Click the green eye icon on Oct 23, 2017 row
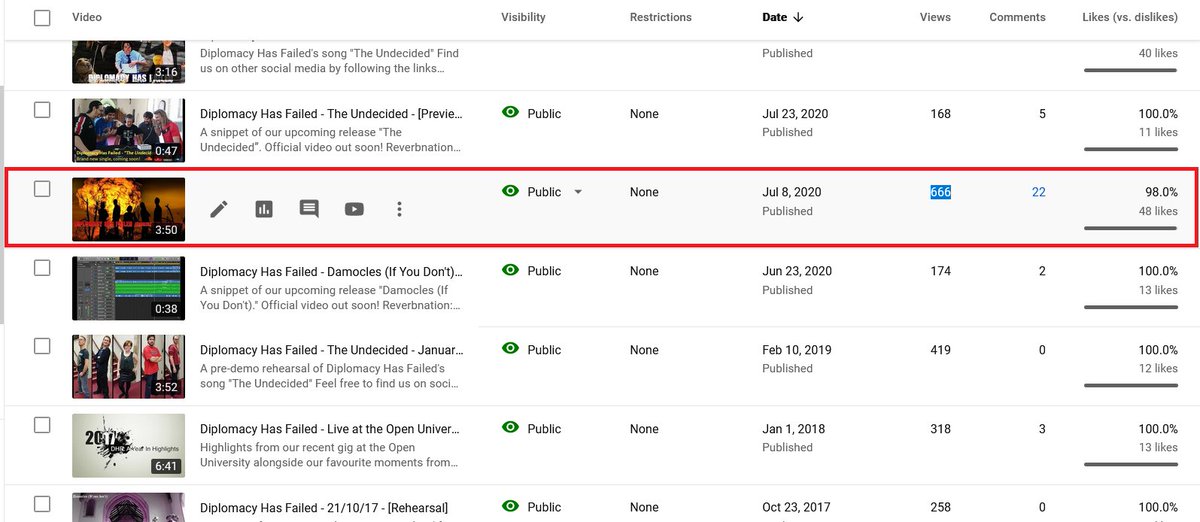The width and height of the screenshot is (1200, 522). point(511,507)
